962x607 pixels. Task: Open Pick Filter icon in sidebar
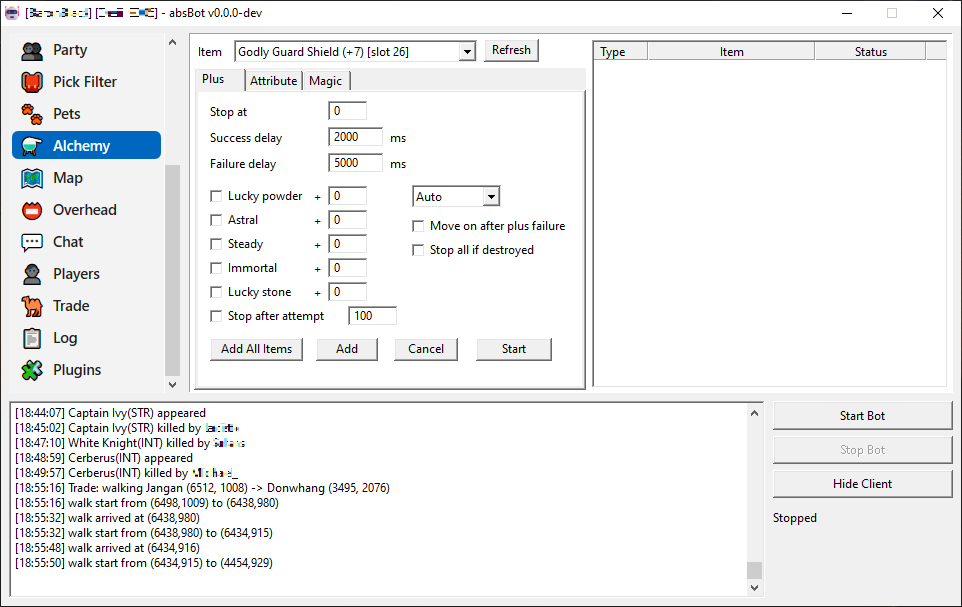32,82
